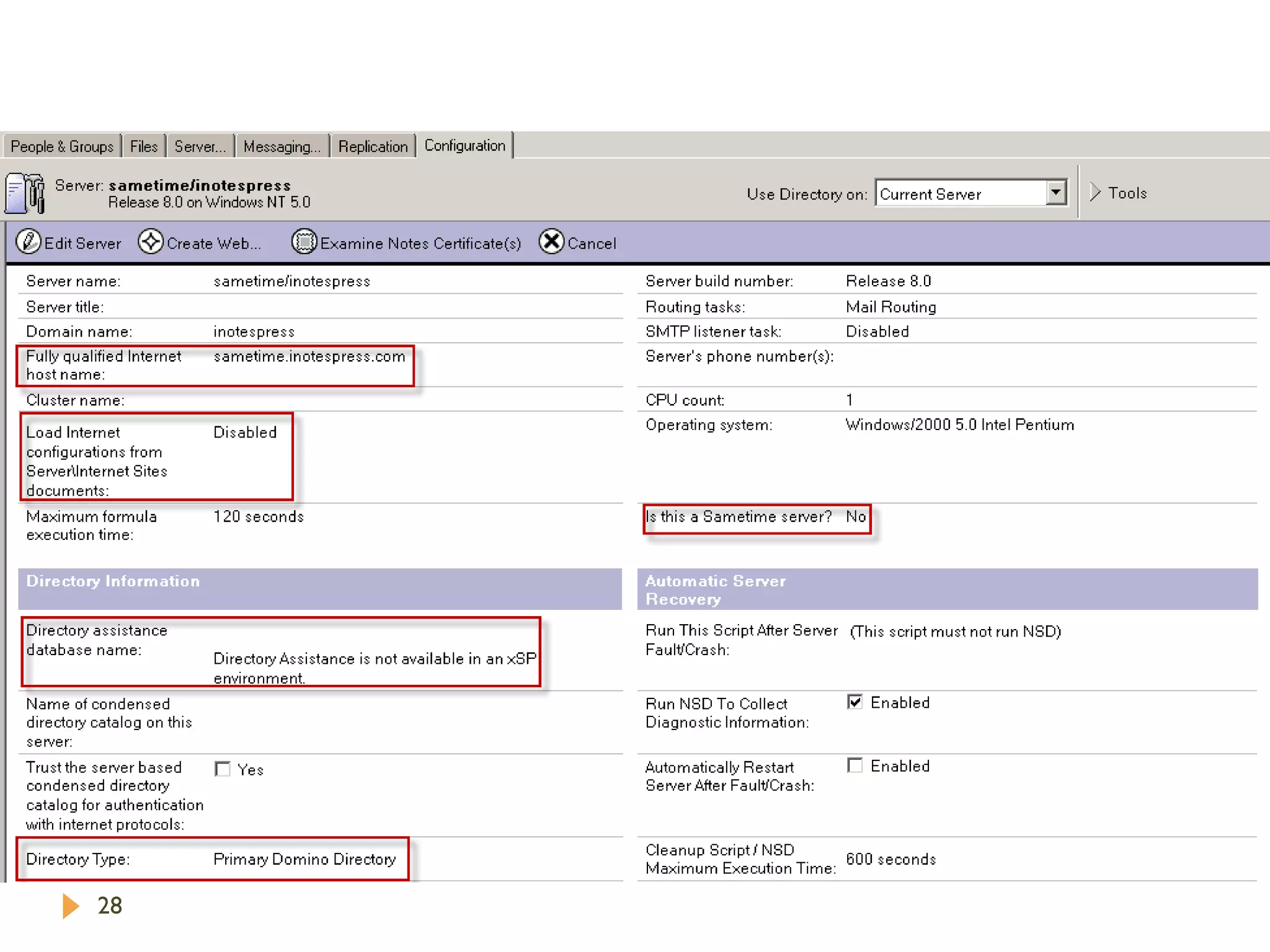This screenshot has width=1270, height=952.
Task: Click the Create Web compass icon
Action: [x=151, y=242]
